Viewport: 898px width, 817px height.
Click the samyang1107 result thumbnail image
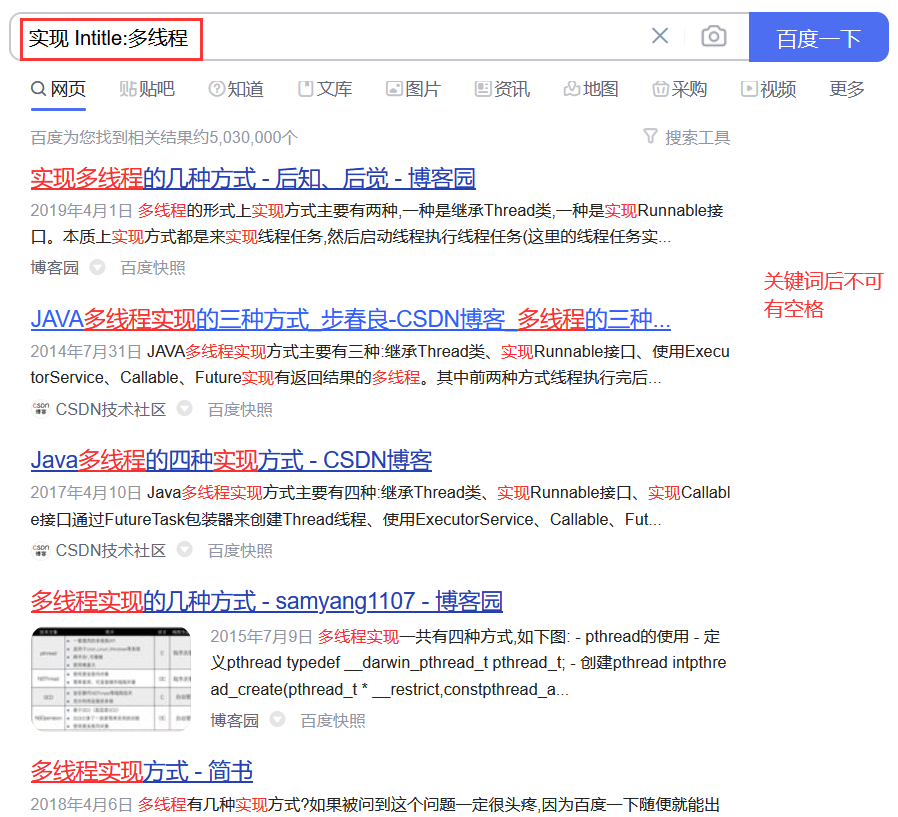[111, 678]
